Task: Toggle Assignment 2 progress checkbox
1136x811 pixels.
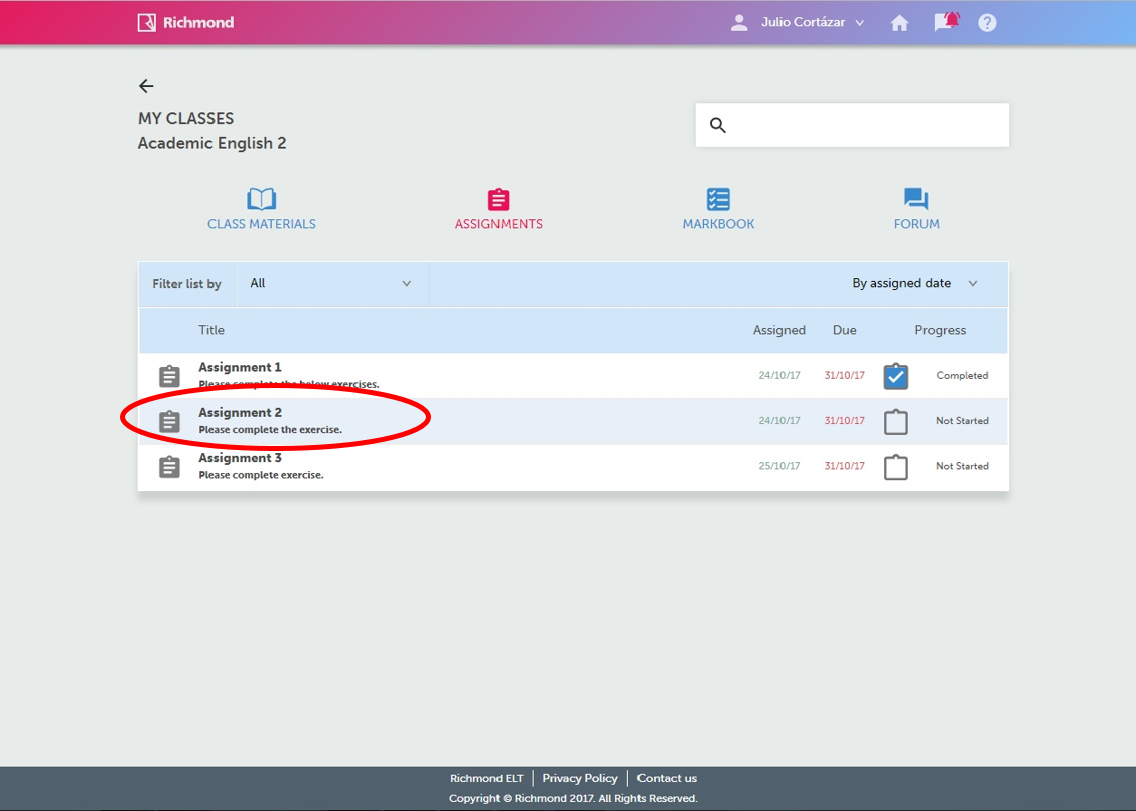Action: tap(895, 422)
